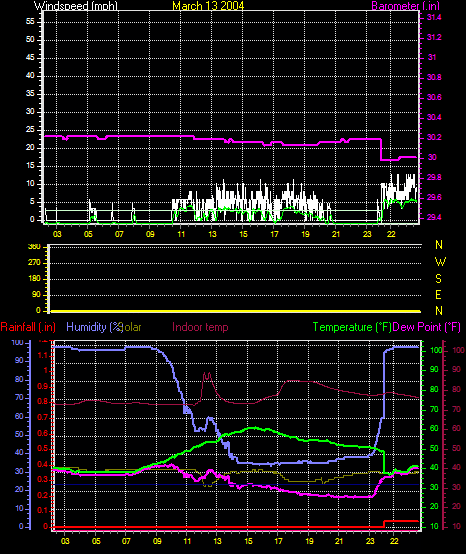
Task: Click the March 13 2004 date title
Action: (208, 6)
